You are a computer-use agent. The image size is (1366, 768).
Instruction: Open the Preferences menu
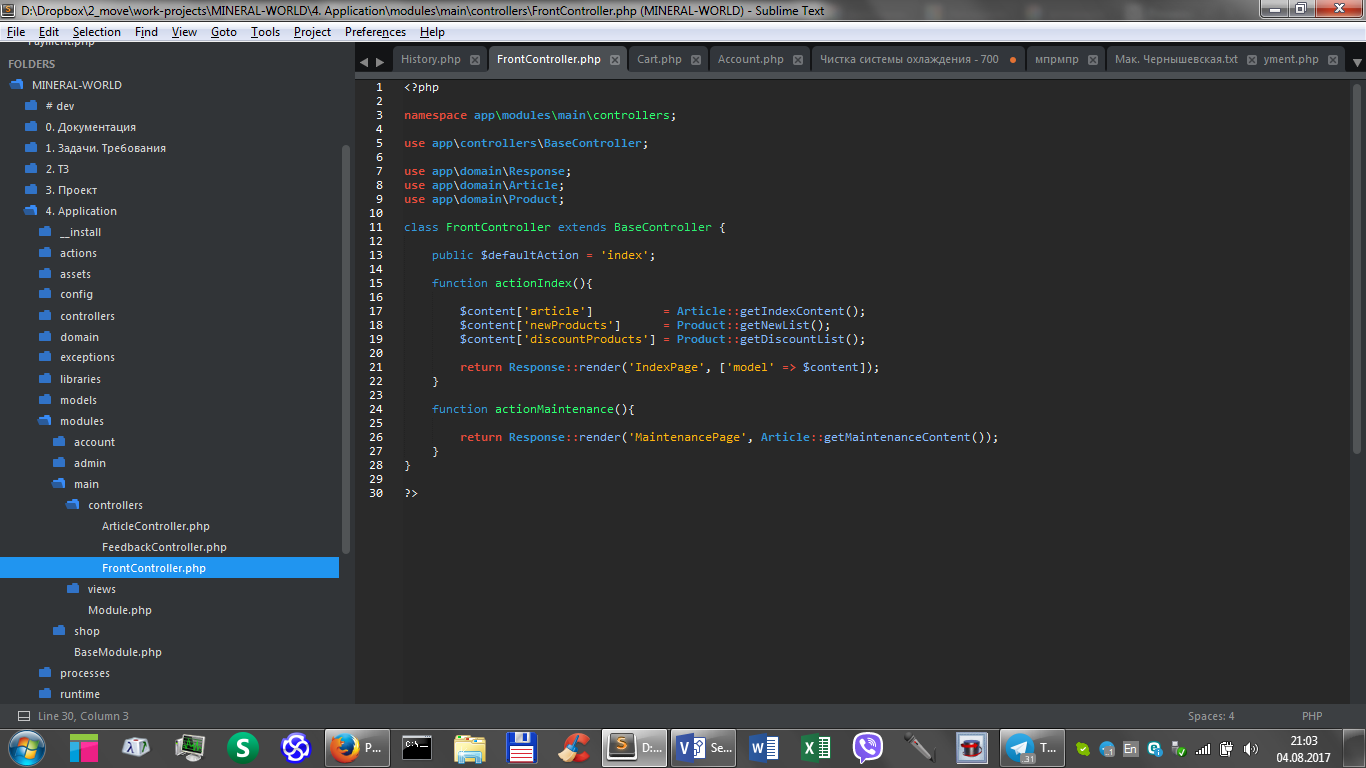(375, 32)
